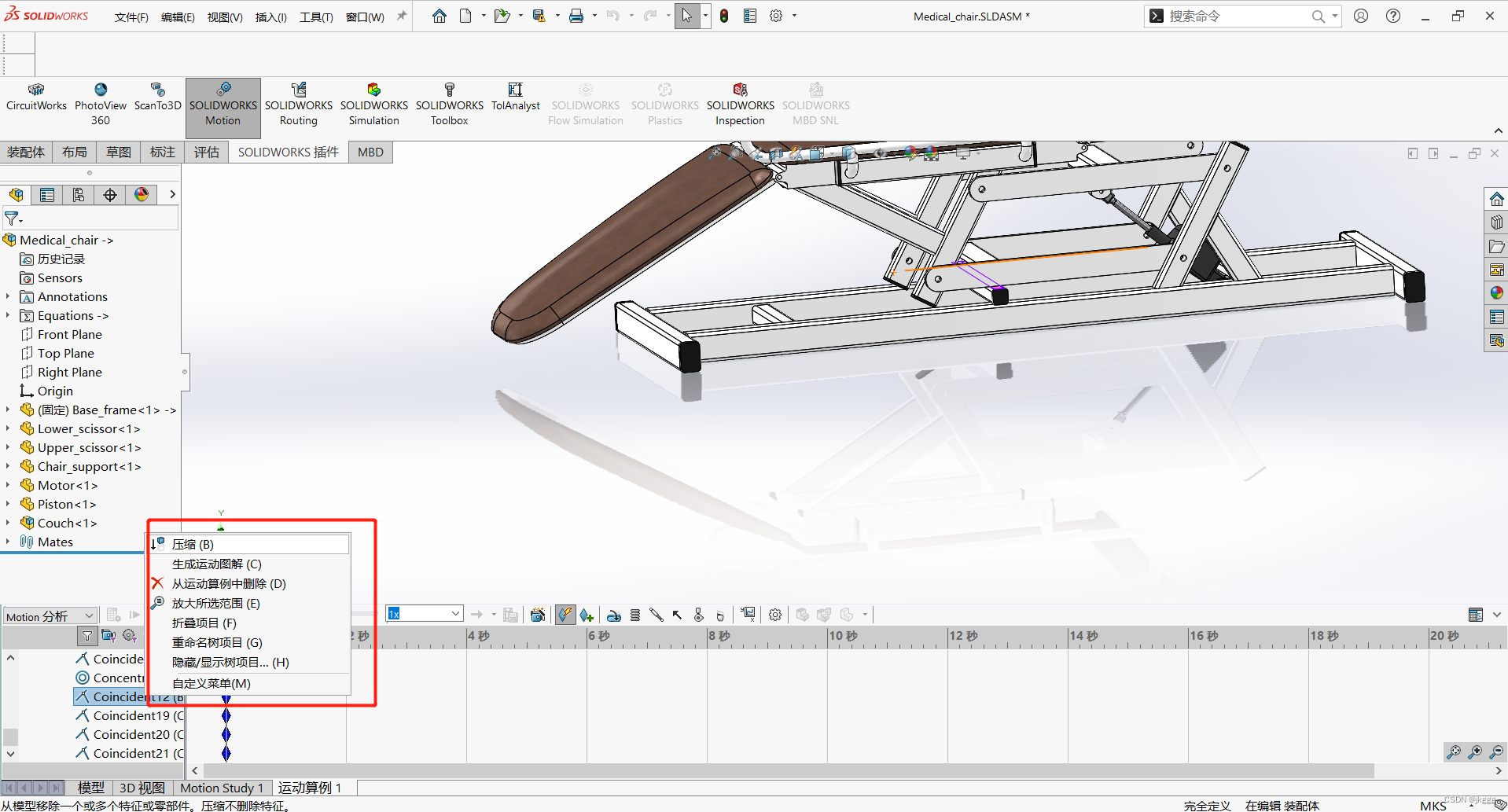This screenshot has width=1508, height=812.
Task: Open the Options gear in the top toolbar
Action: point(776,16)
